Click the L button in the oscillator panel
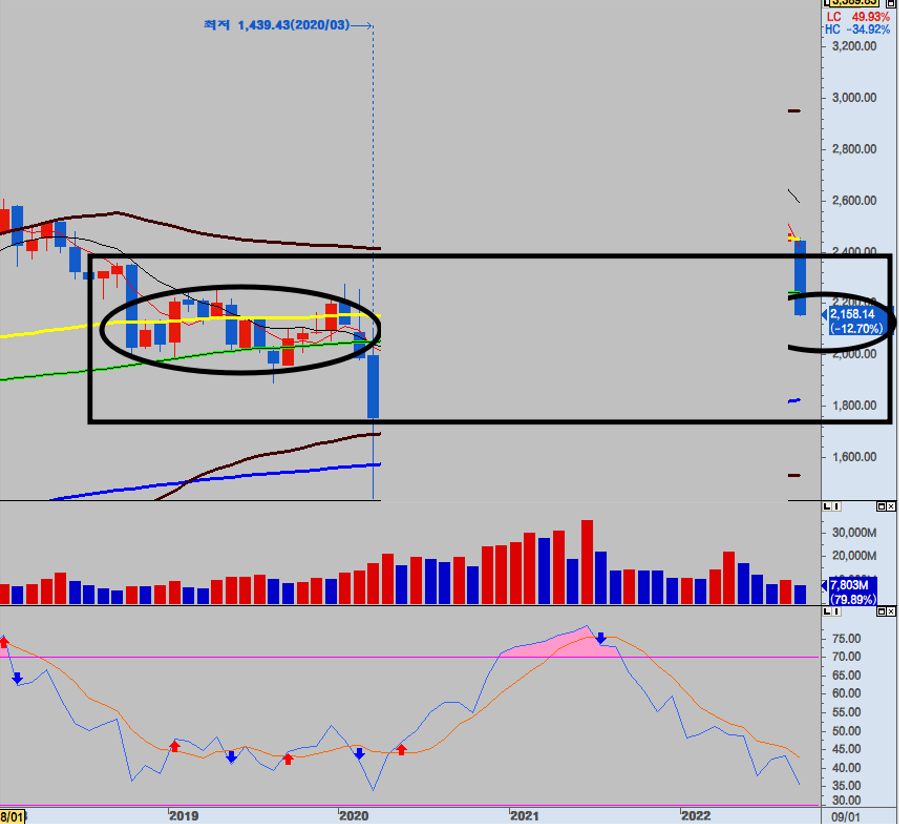Image resolution: width=899 pixels, height=824 pixels. tap(827, 612)
